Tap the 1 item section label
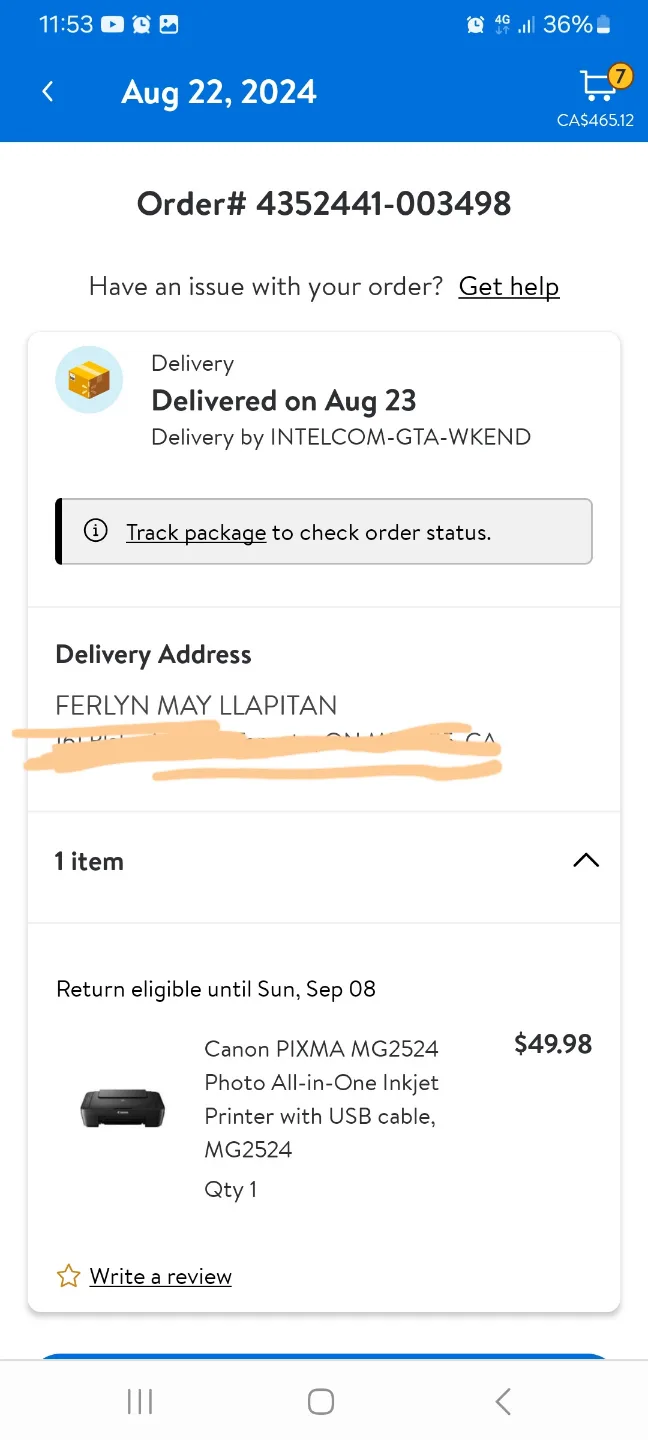Viewport: 648px width, 1440px height. pyautogui.click(x=89, y=862)
